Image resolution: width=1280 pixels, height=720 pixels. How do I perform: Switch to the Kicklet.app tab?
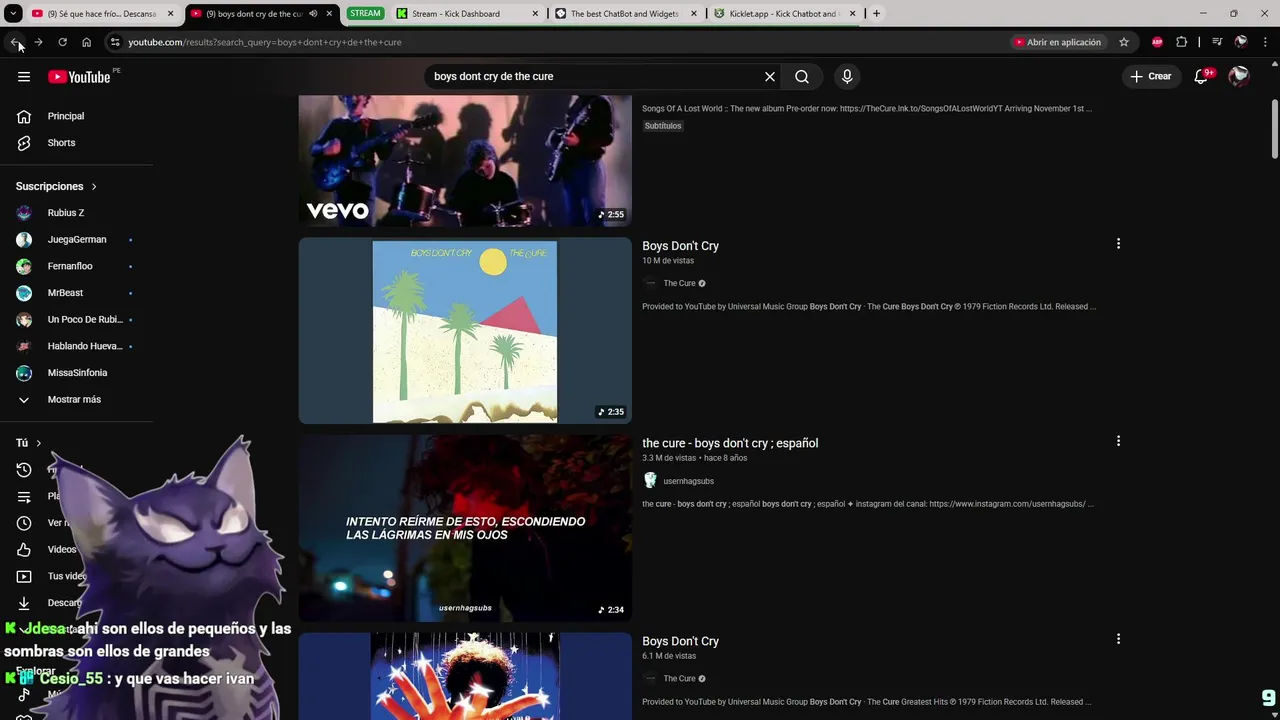pyautogui.click(x=785, y=14)
